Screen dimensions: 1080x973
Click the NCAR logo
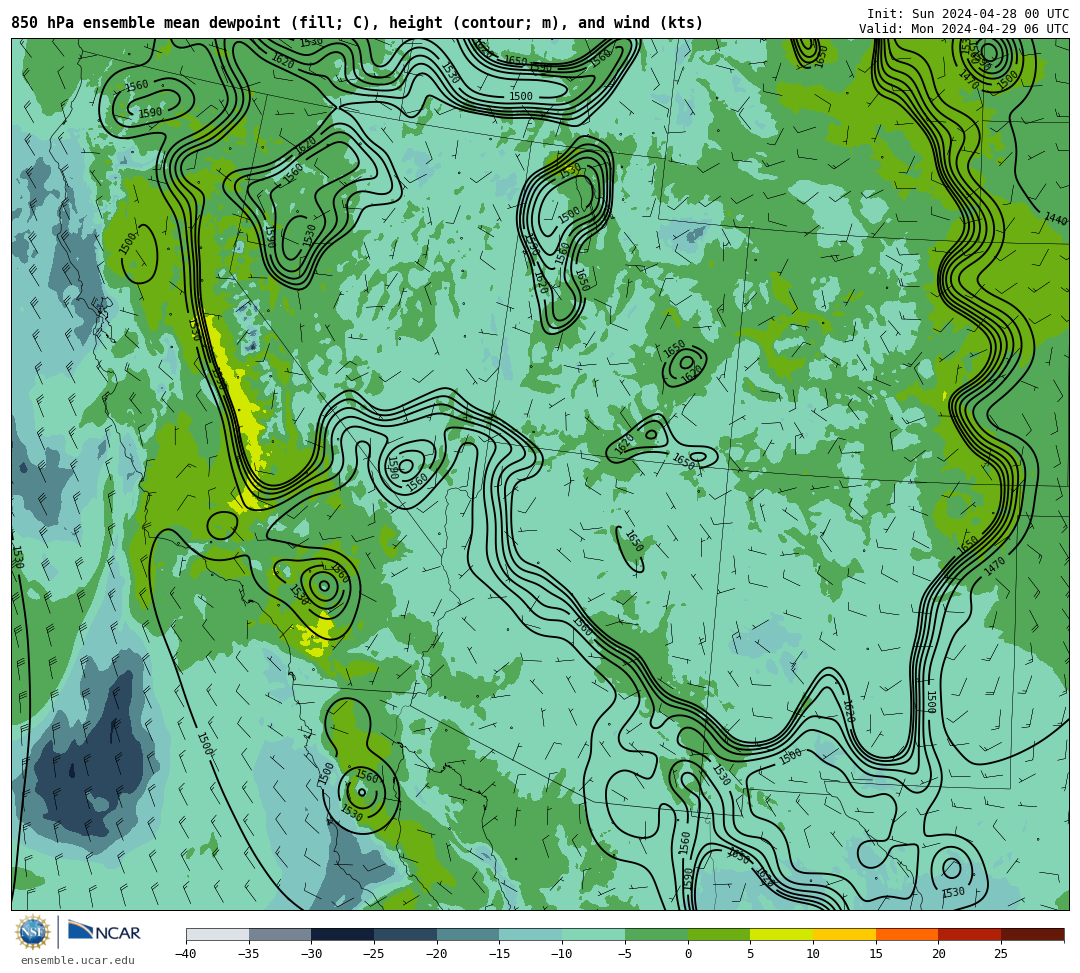(x=104, y=932)
